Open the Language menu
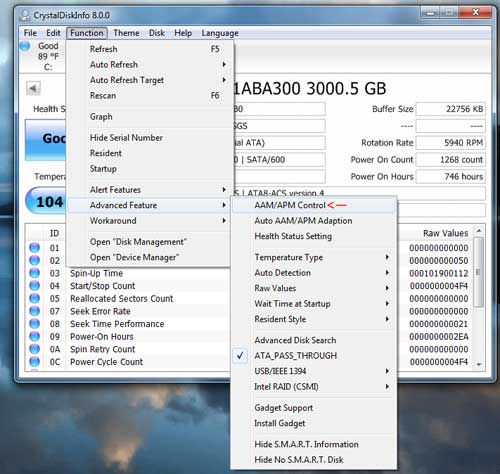Viewport: 500px width, 474px height. [220, 33]
